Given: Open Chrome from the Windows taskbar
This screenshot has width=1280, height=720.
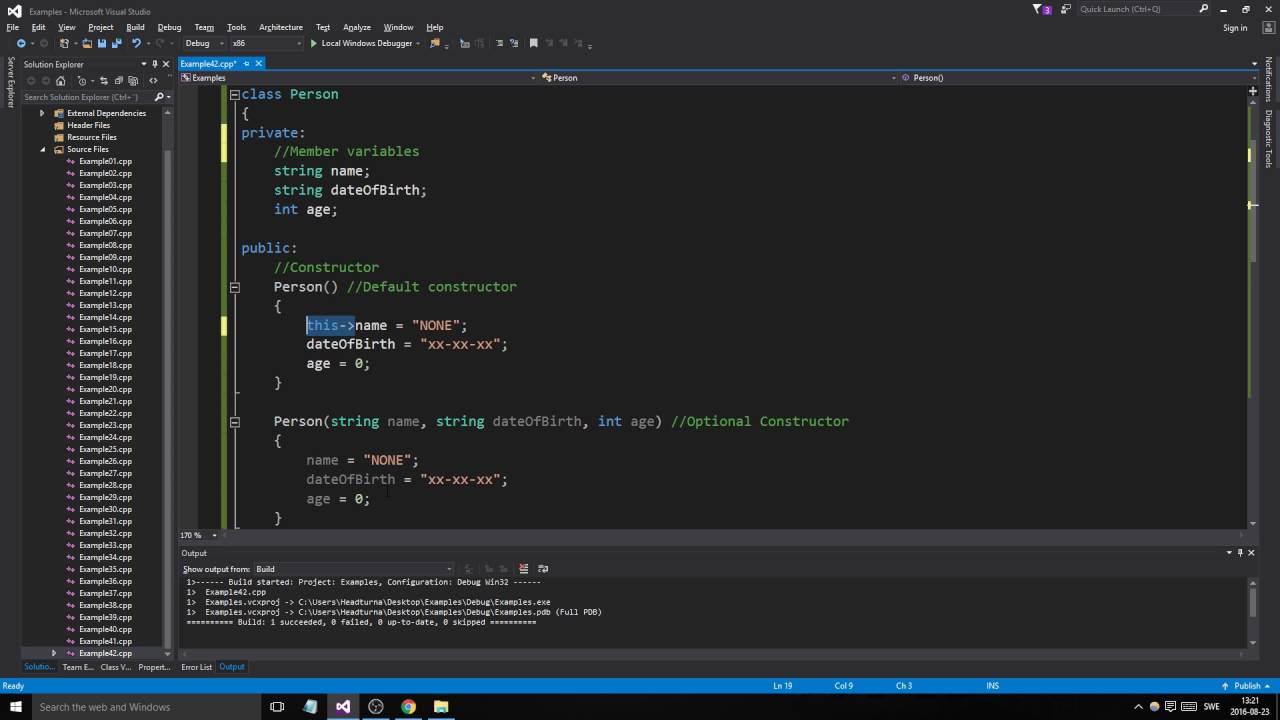Looking at the screenshot, I should (x=408, y=707).
